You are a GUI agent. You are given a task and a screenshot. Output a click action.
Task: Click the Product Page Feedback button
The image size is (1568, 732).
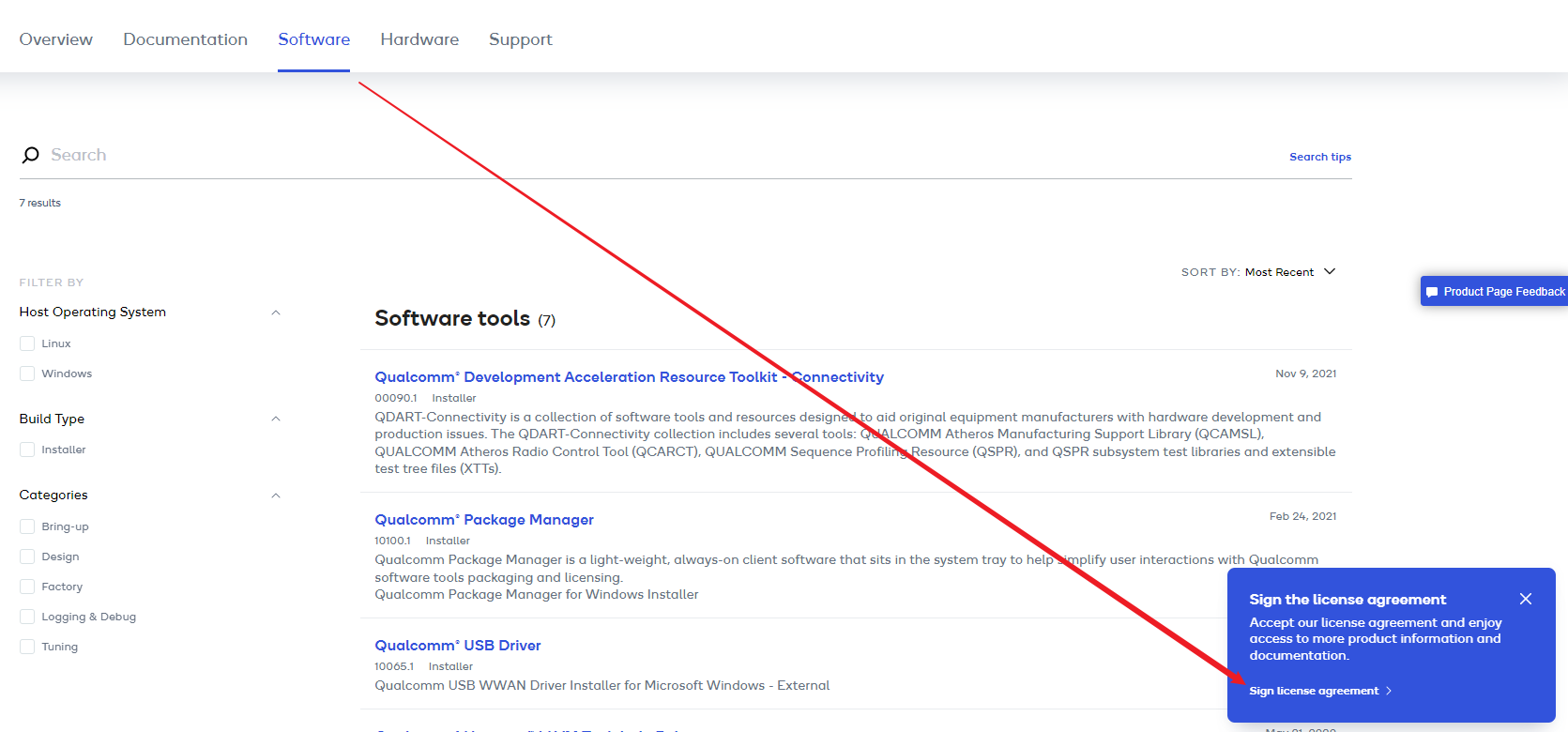(1494, 291)
